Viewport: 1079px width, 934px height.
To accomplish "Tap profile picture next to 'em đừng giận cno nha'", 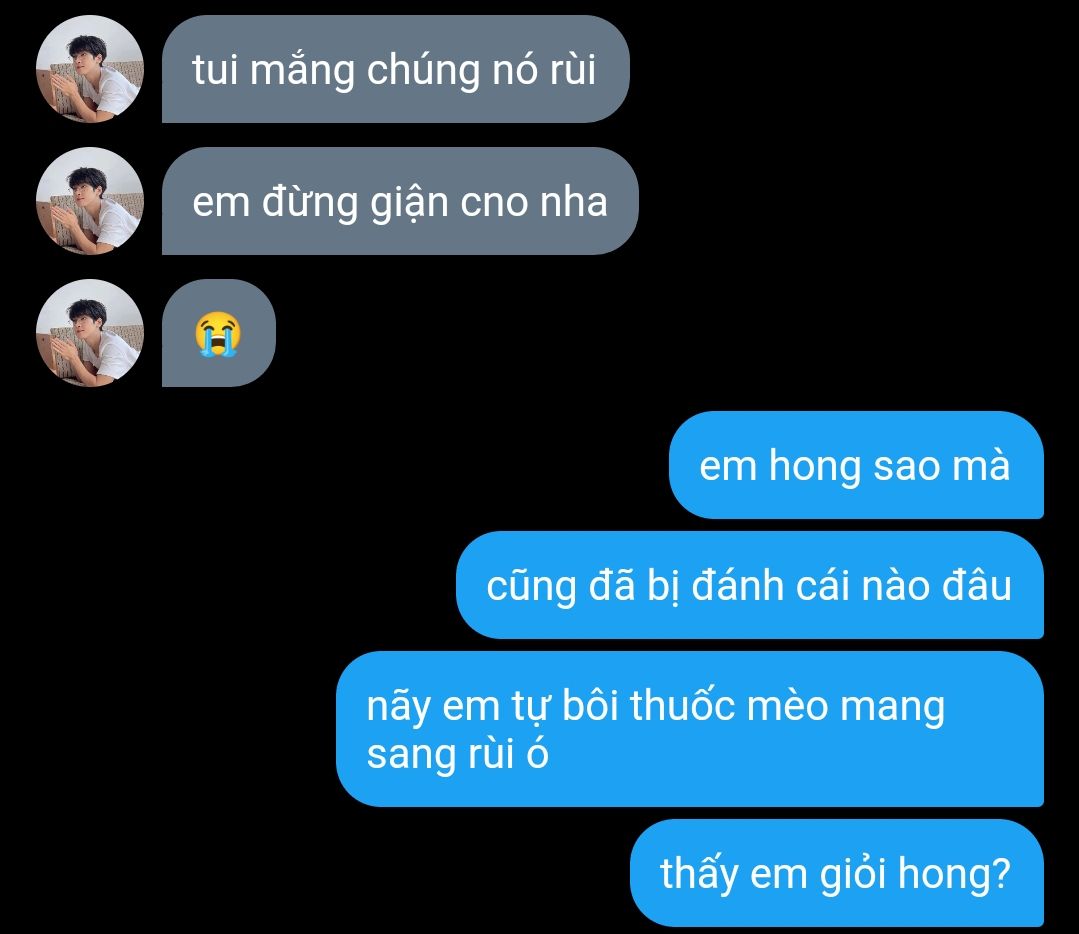I will (x=89, y=201).
